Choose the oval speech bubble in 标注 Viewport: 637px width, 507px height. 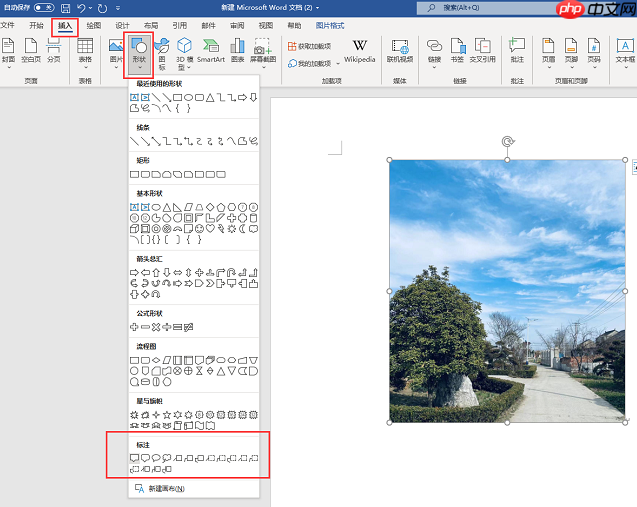point(156,458)
